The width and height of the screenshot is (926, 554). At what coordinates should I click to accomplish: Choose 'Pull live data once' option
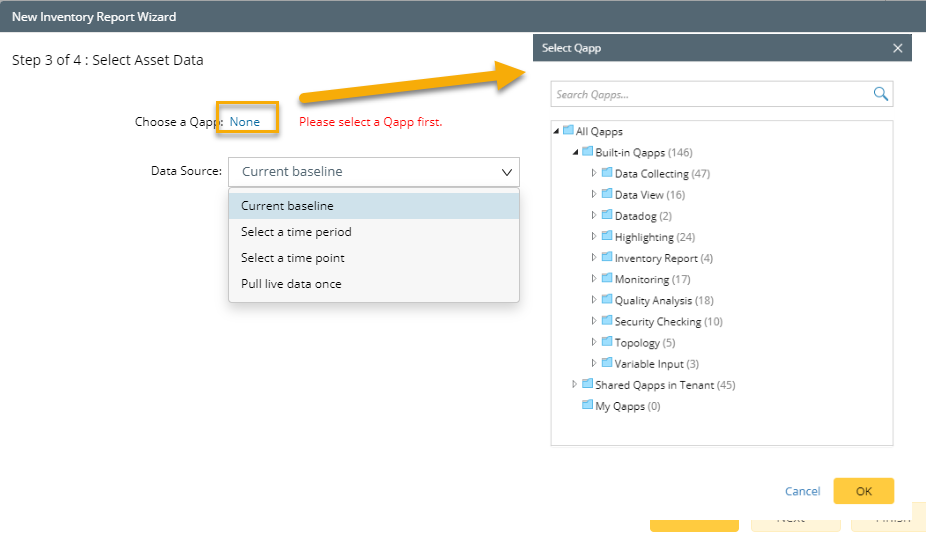[291, 284]
